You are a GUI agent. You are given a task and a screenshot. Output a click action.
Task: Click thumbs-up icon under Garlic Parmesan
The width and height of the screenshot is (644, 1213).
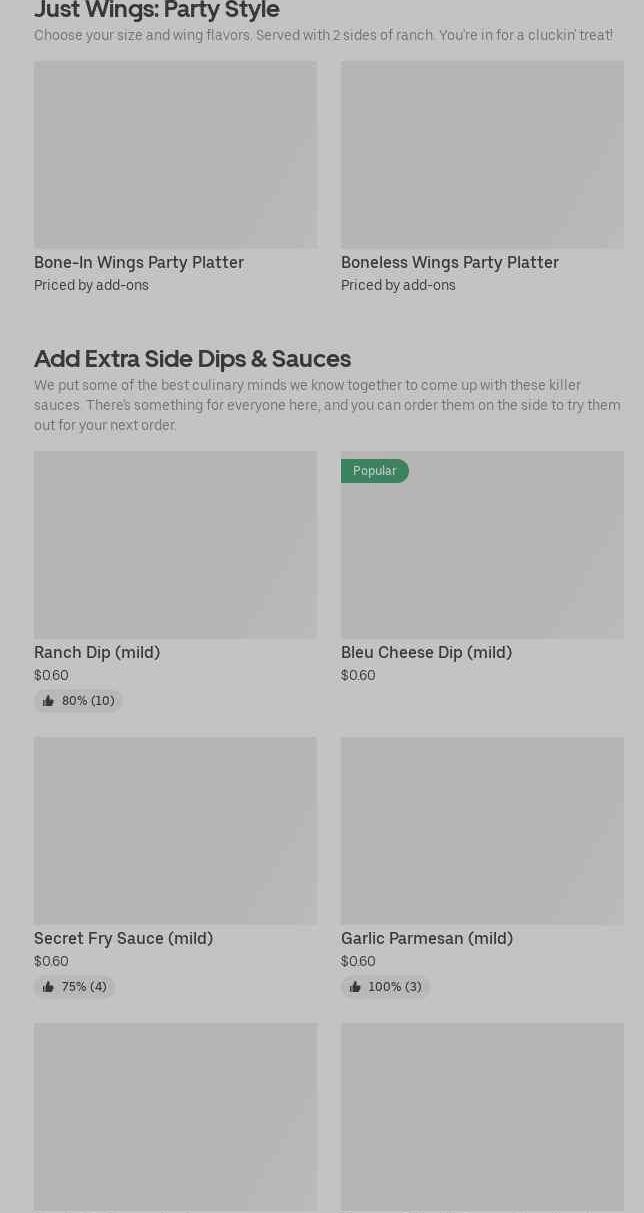(355, 987)
